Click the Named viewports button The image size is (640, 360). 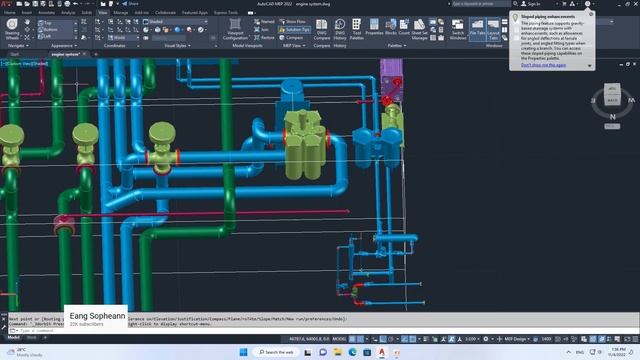pos(264,22)
